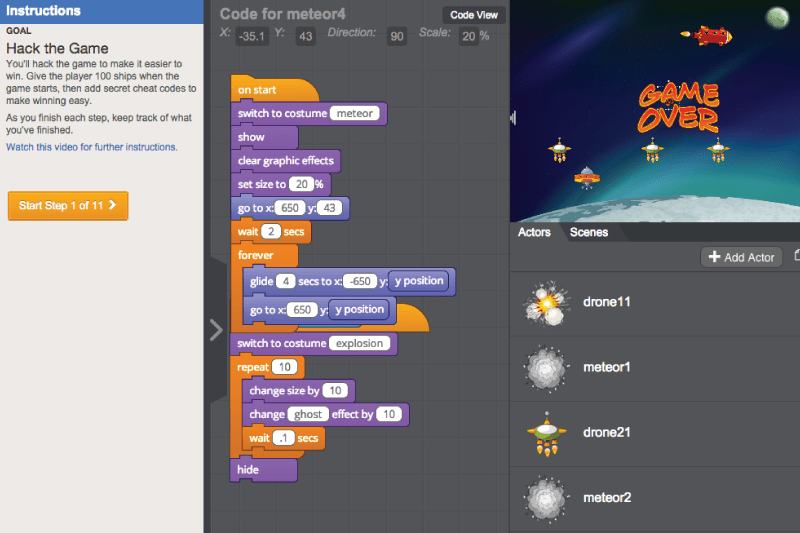Edit the glide 4 secs value
Image resolution: width=800 pixels, height=533 pixels.
[286, 282]
